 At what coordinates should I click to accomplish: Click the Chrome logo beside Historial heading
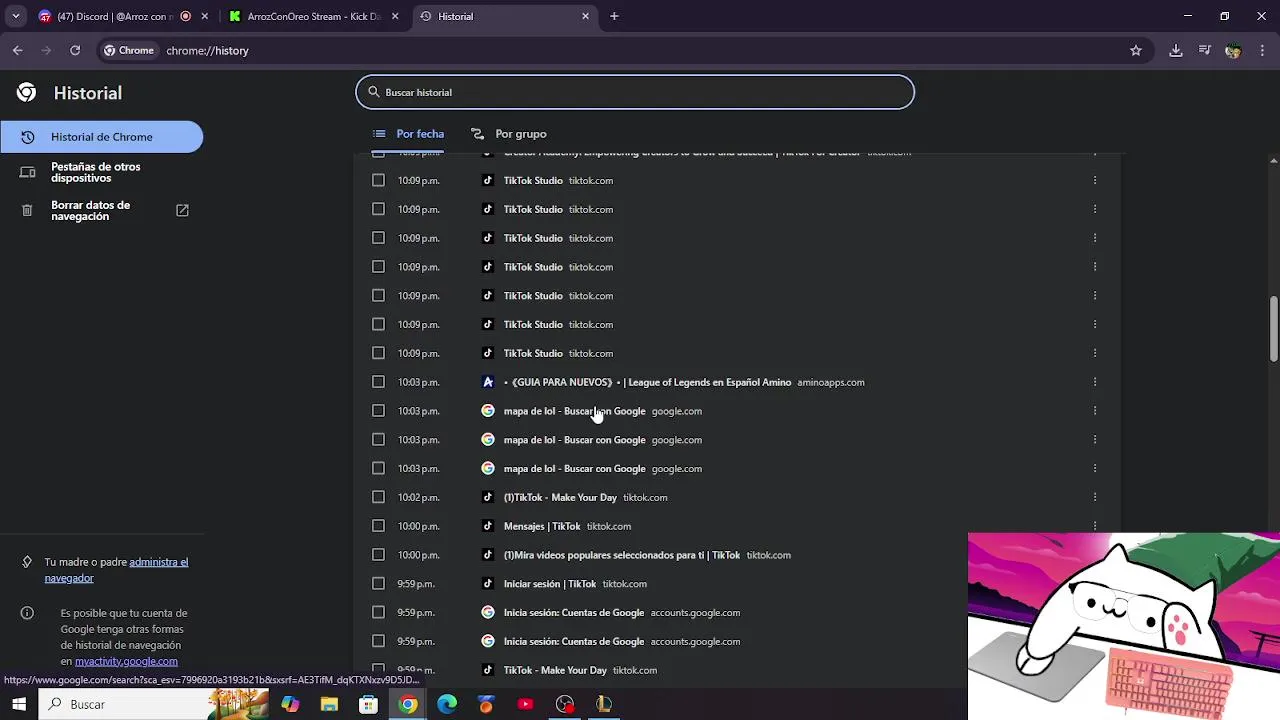[x=27, y=93]
